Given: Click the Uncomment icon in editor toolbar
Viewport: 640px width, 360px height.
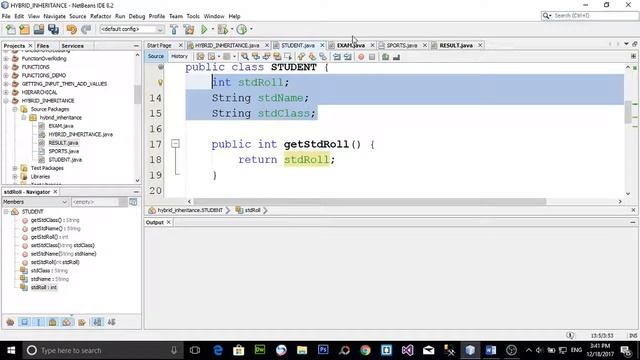Looking at the screenshot, I should point(396,57).
